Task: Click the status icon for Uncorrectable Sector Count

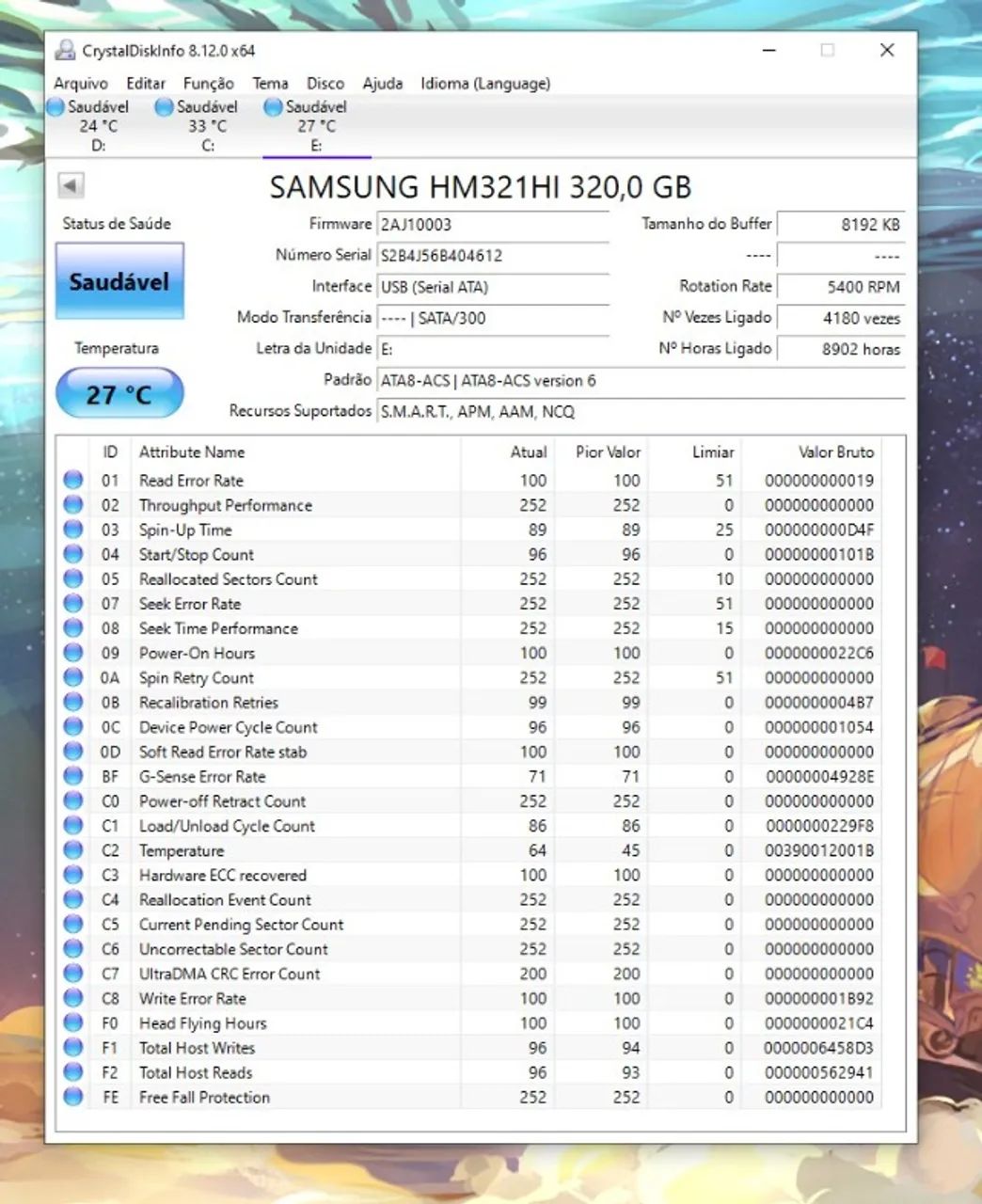Action: coord(72,949)
